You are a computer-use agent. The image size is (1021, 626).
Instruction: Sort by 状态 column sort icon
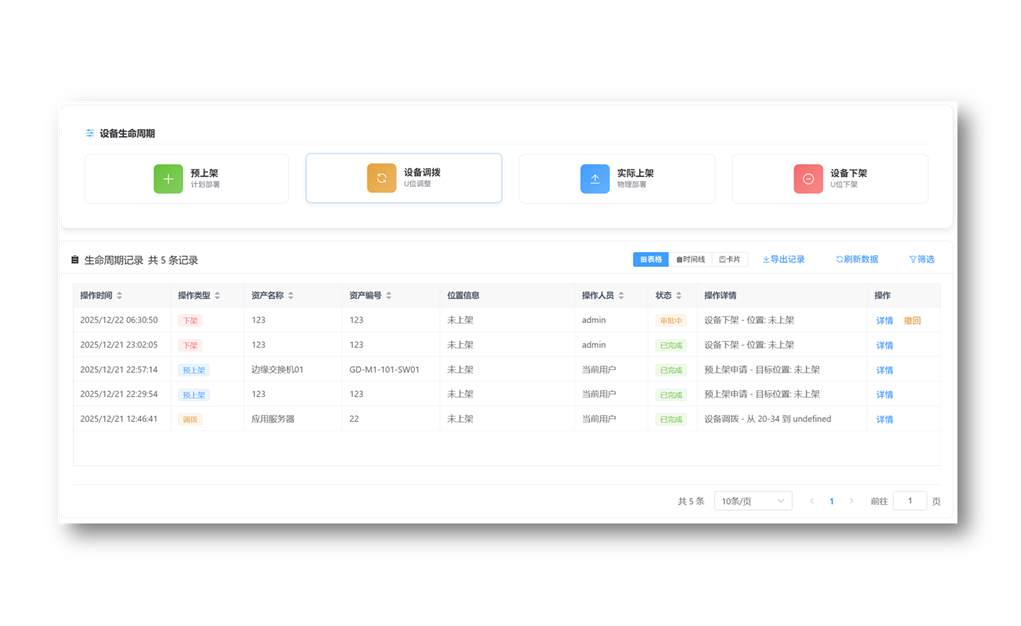(679, 296)
